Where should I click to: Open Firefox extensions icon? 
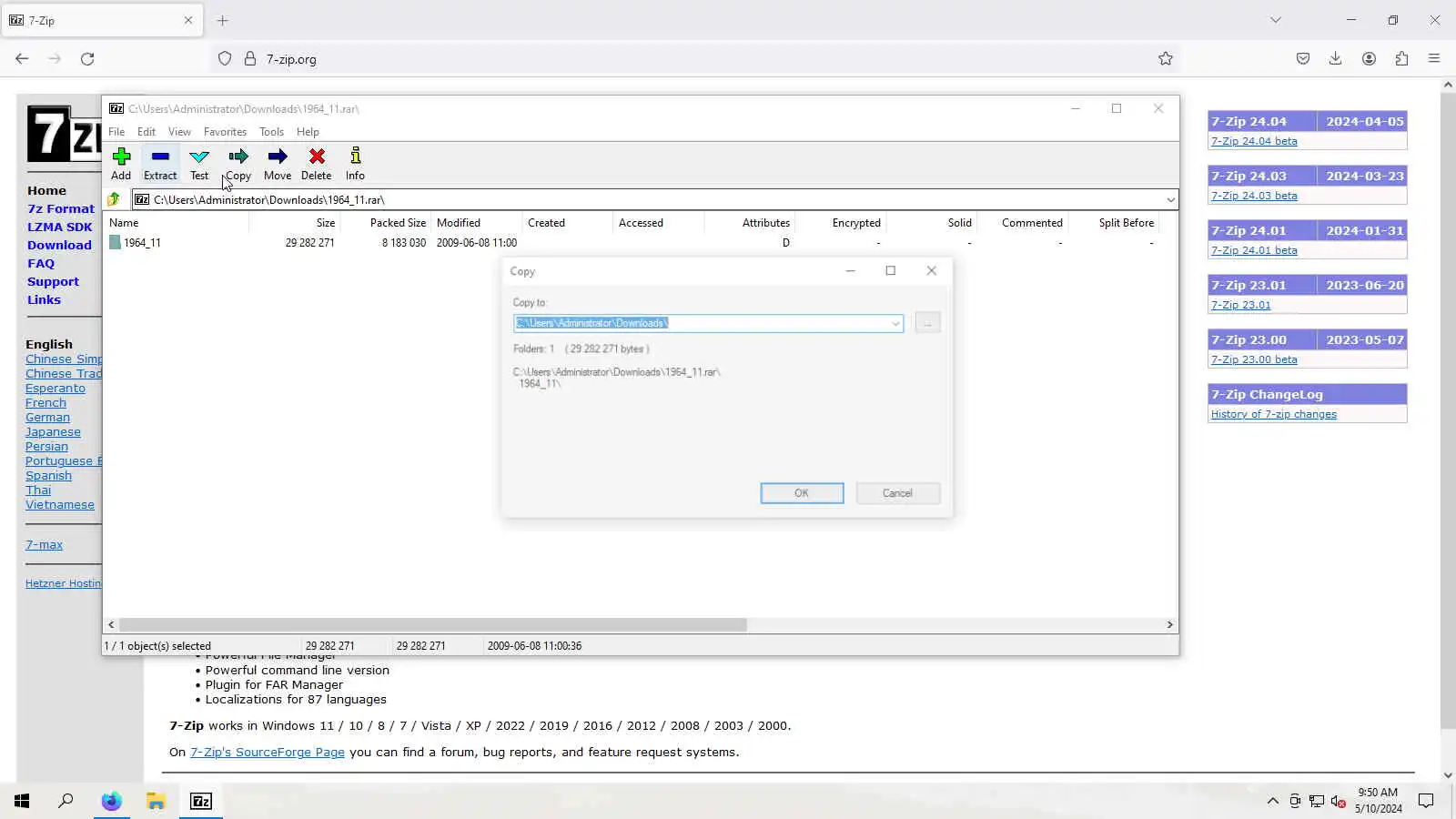(1401, 58)
